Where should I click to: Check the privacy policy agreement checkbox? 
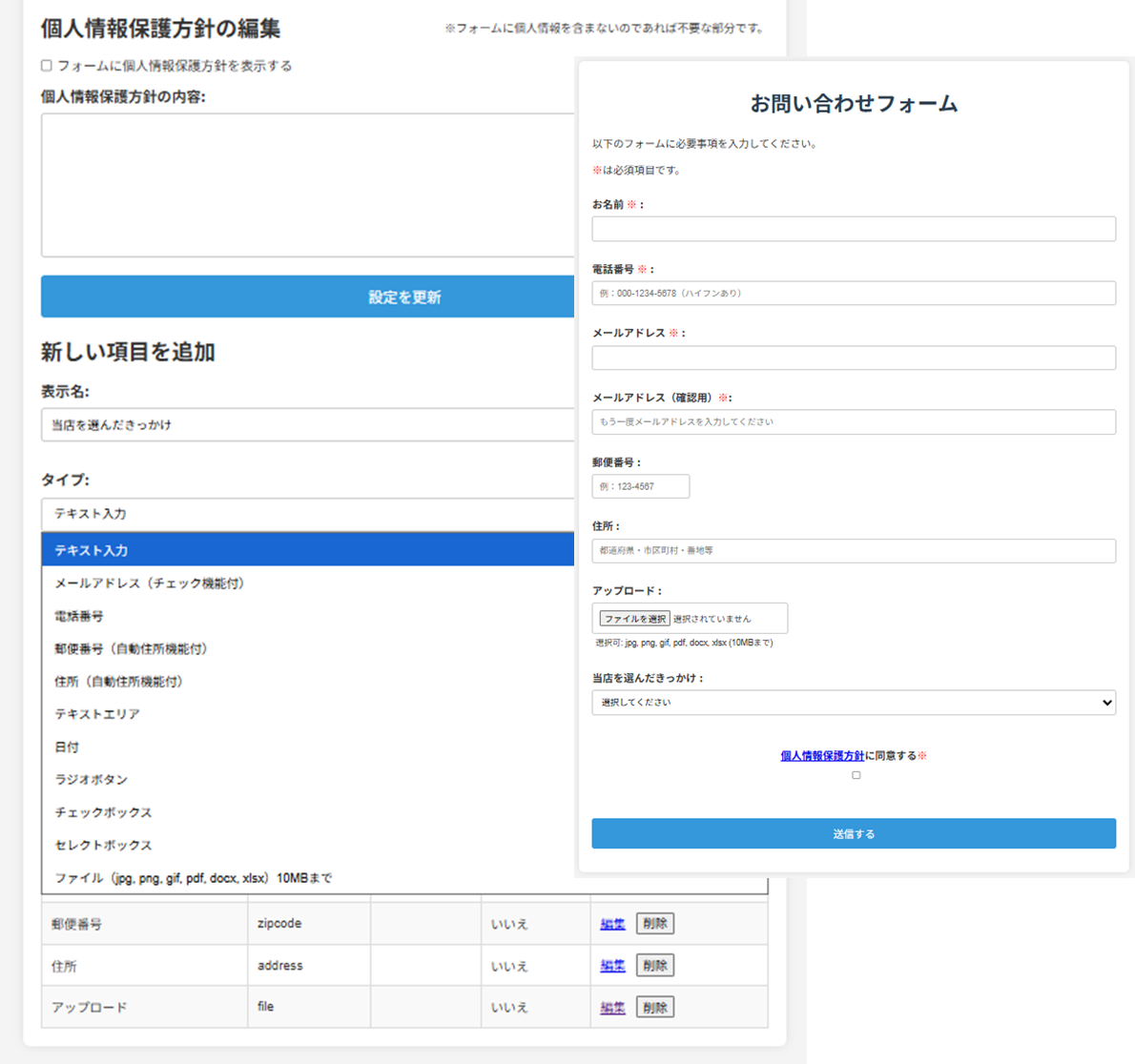[x=856, y=775]
